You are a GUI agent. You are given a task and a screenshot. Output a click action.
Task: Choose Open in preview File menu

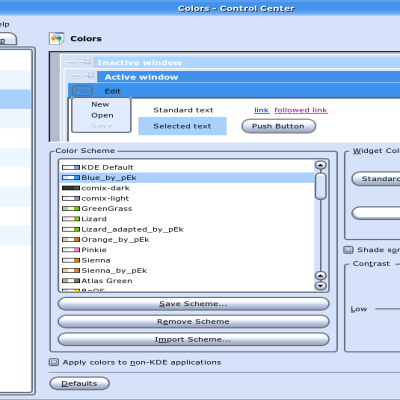[102, 115]
